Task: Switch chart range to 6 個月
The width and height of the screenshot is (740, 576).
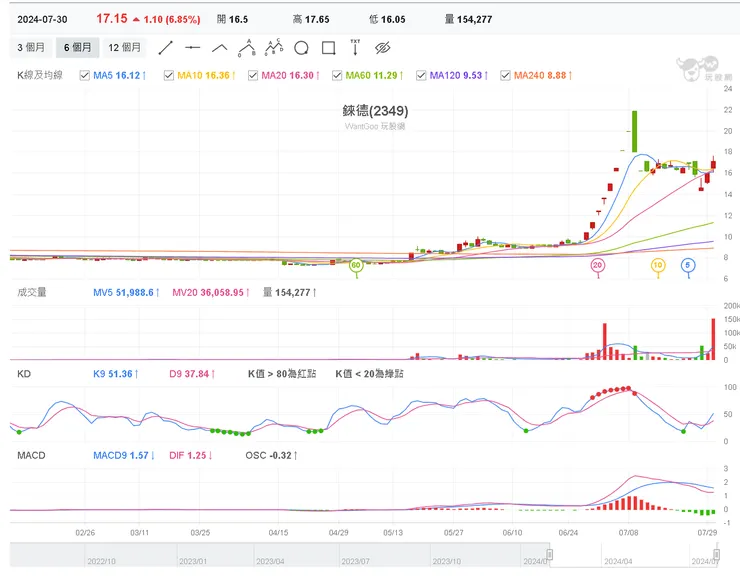Action: [x=77, y=48]
